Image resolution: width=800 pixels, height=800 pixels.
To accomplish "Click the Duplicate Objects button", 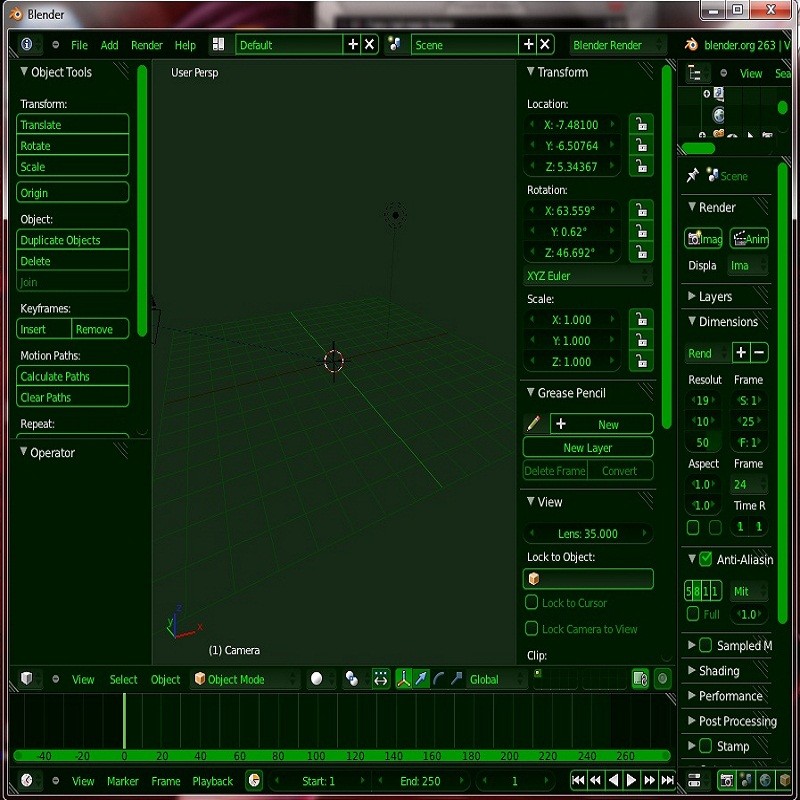I will [72, 241].
